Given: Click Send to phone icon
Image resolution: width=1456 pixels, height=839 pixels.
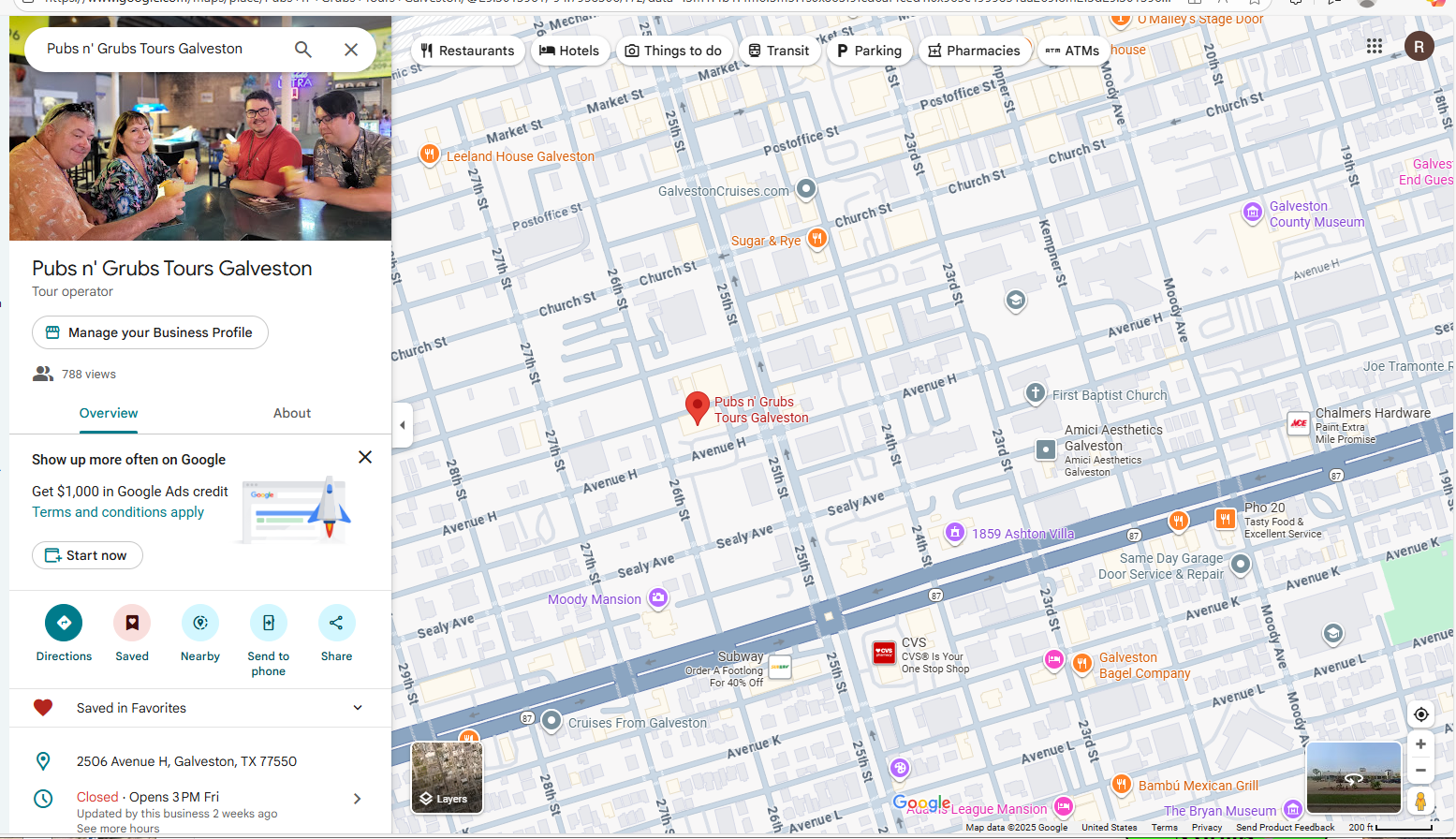Looking at the screenshot, I should click(x=269, y=623).
